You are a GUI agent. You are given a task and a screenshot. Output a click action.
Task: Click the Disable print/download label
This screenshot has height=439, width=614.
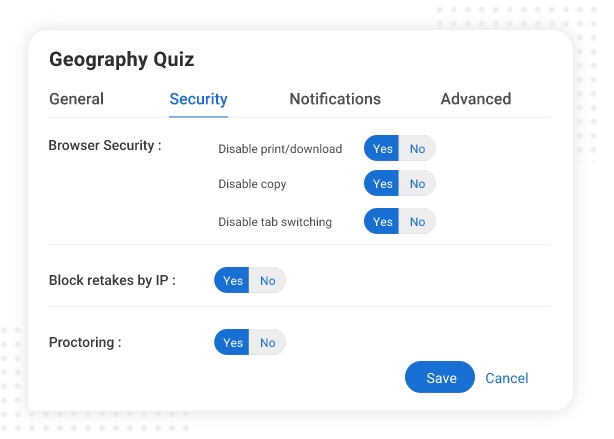click(280, 149)
